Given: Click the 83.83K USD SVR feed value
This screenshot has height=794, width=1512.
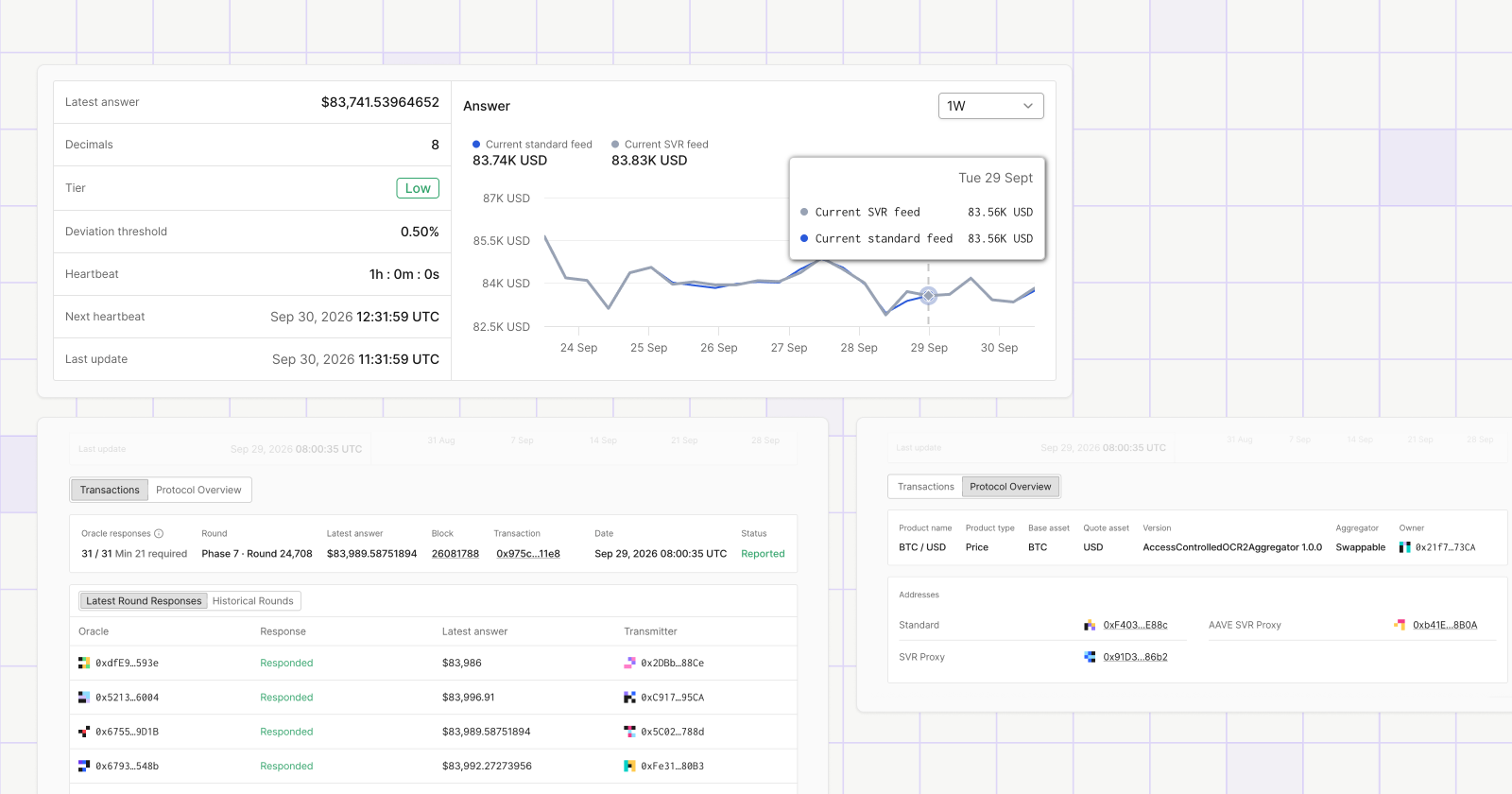Looking at the screenshot, I should (x=649, y=161).
